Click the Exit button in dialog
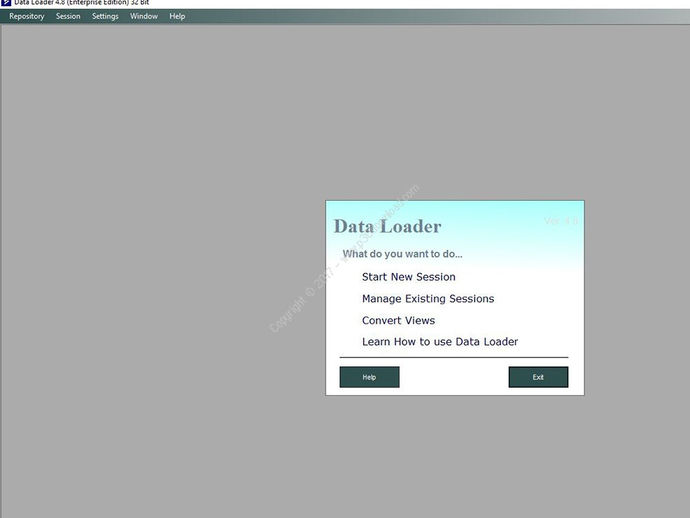The height and width of the screenshot is (518, 690). tap(539, 377)
